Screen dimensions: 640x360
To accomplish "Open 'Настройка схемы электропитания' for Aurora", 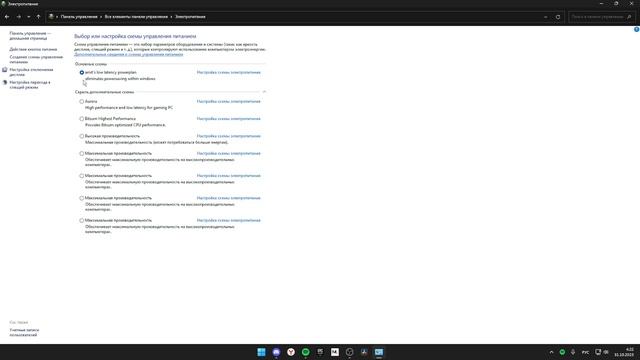I will 229,101.
